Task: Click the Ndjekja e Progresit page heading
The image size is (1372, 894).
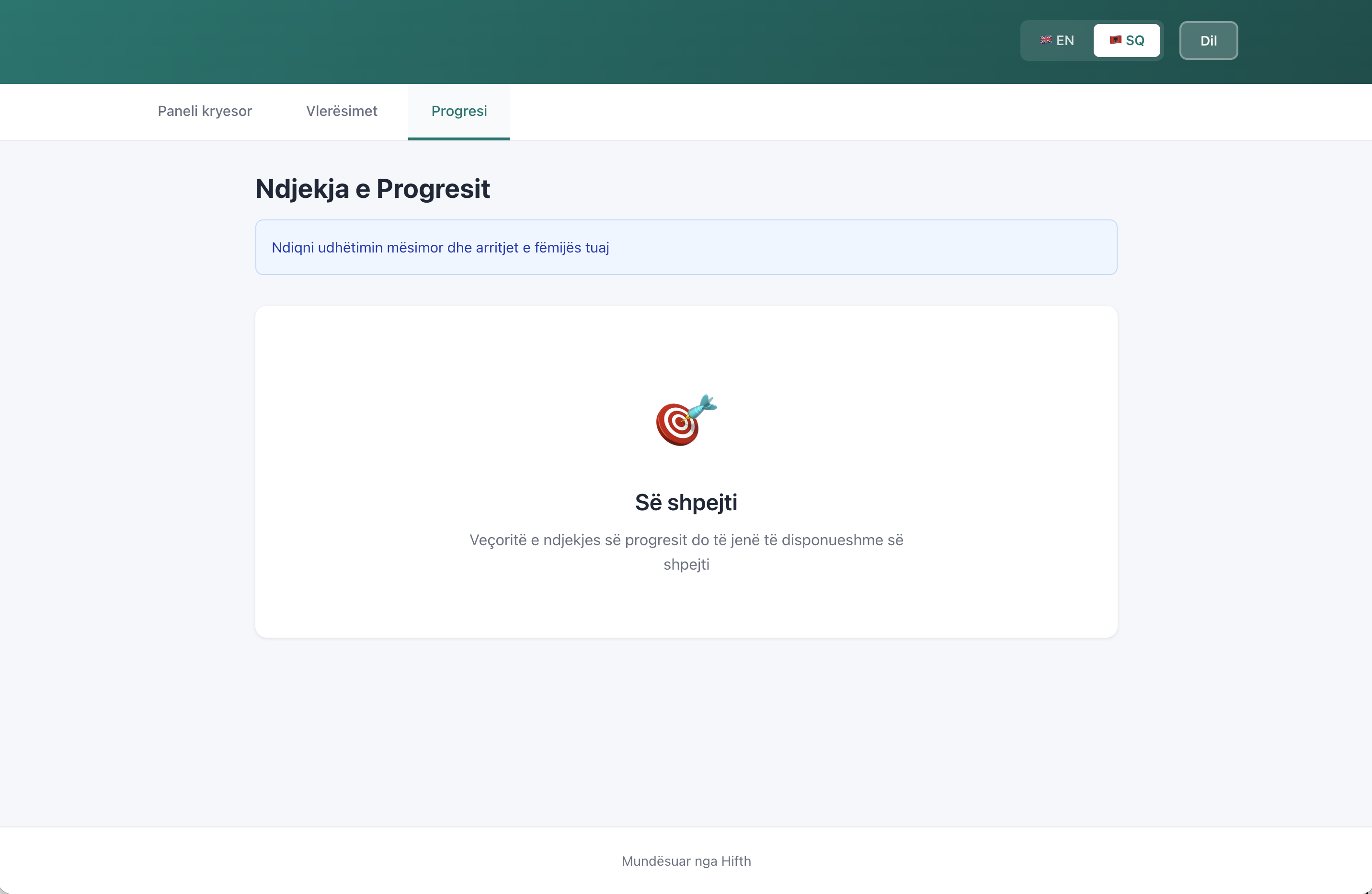Action: (x=372, y=188)
